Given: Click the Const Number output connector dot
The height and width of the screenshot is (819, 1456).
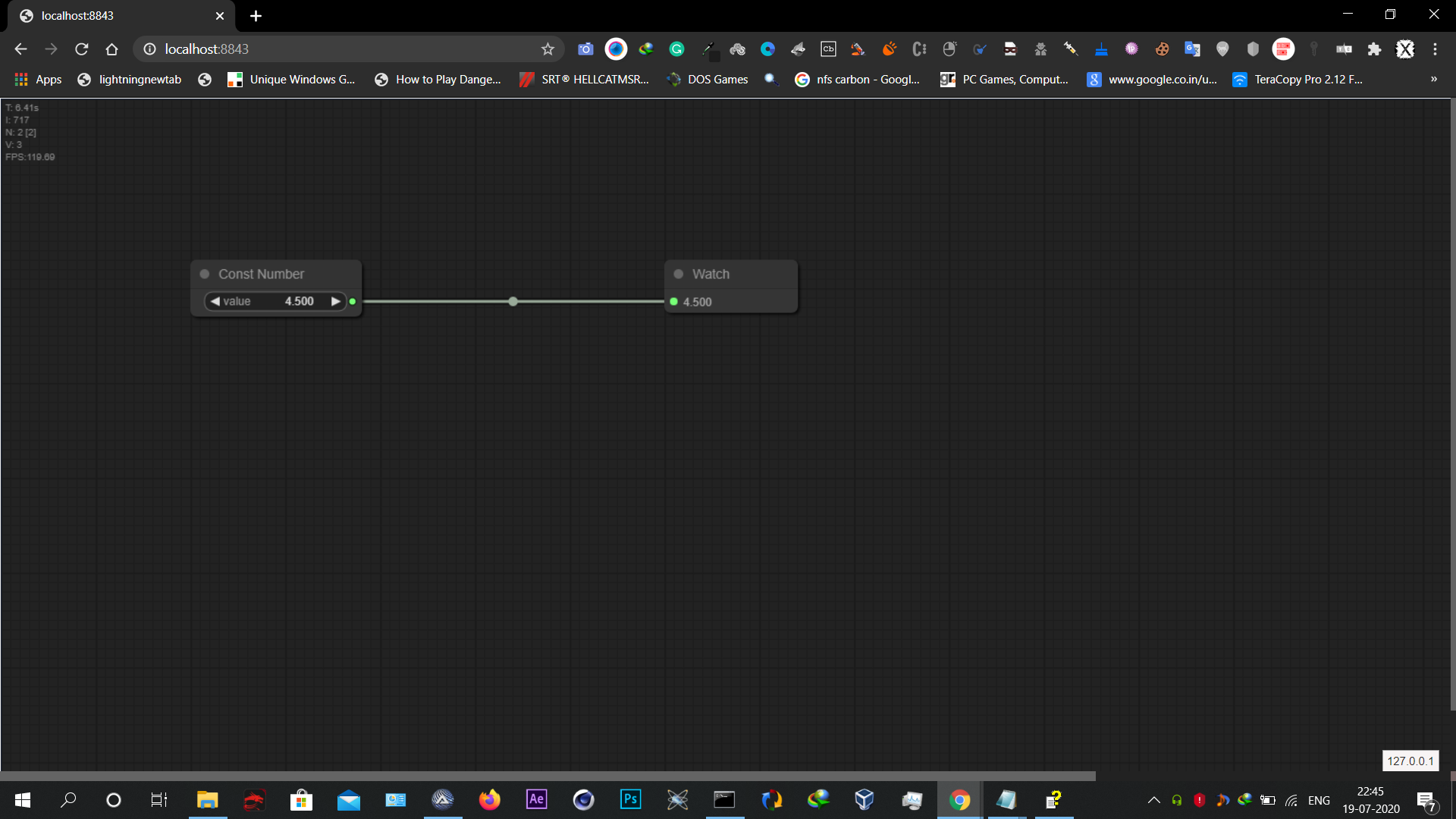Looking at the screenshot, I should coord(353,302).
